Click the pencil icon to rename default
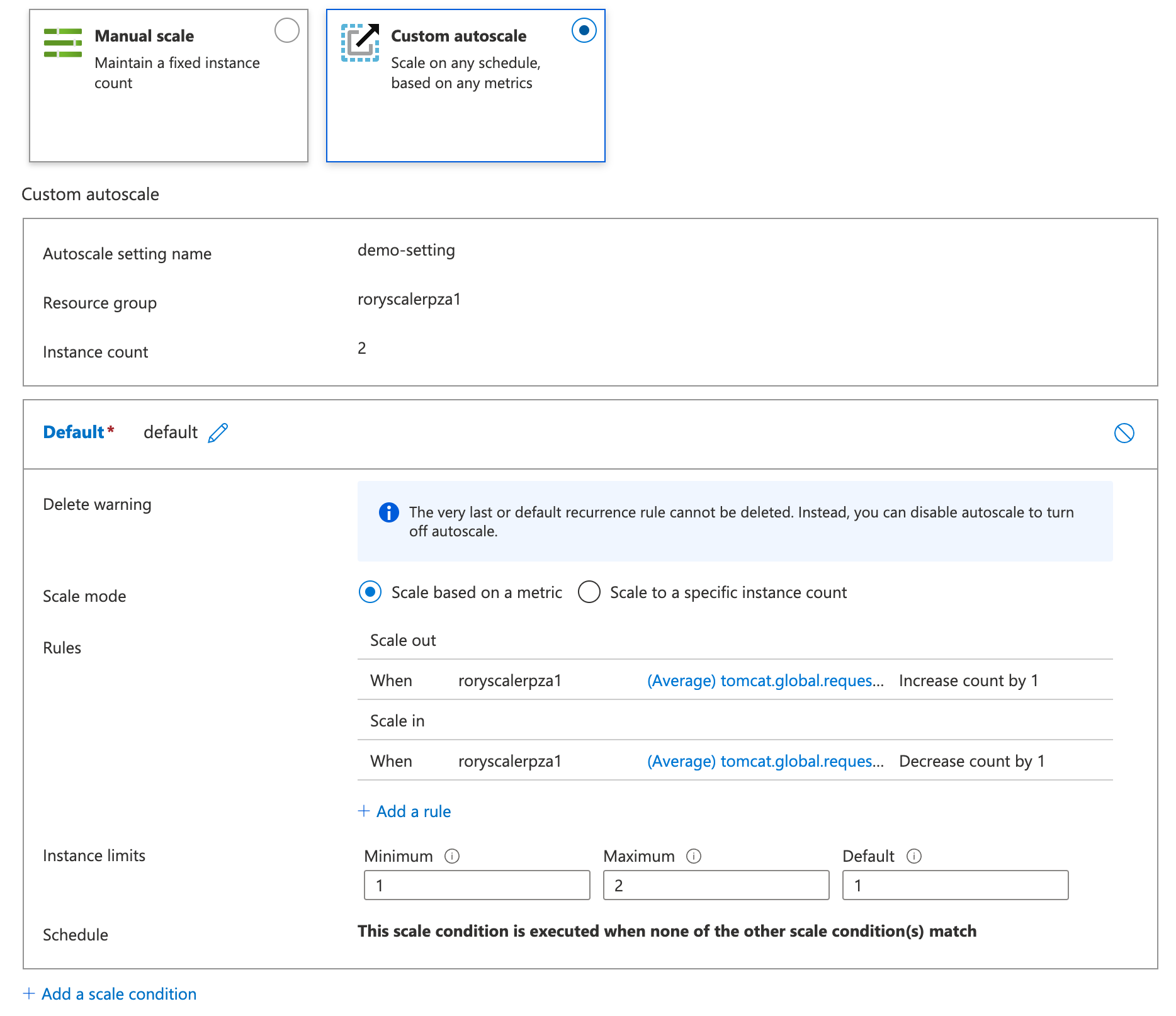The width and height of the screenshot is (1176, 1016). click(x=218, y=433)
